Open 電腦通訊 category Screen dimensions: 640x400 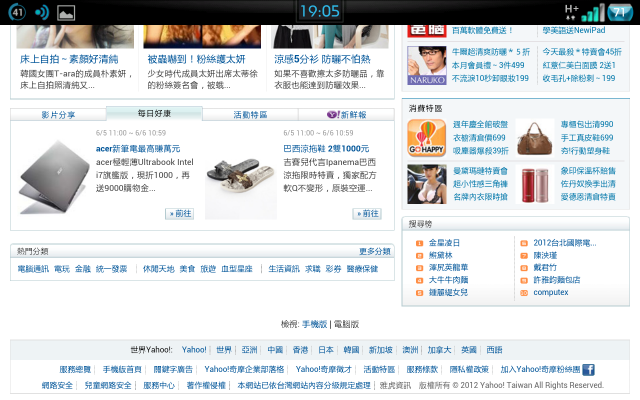[x=33, y=269]
